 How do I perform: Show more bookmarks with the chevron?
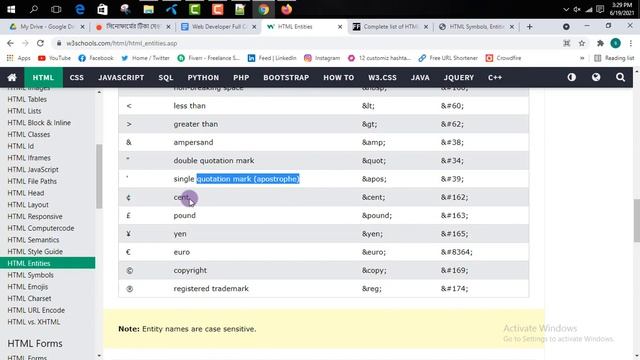pos(582,58)
